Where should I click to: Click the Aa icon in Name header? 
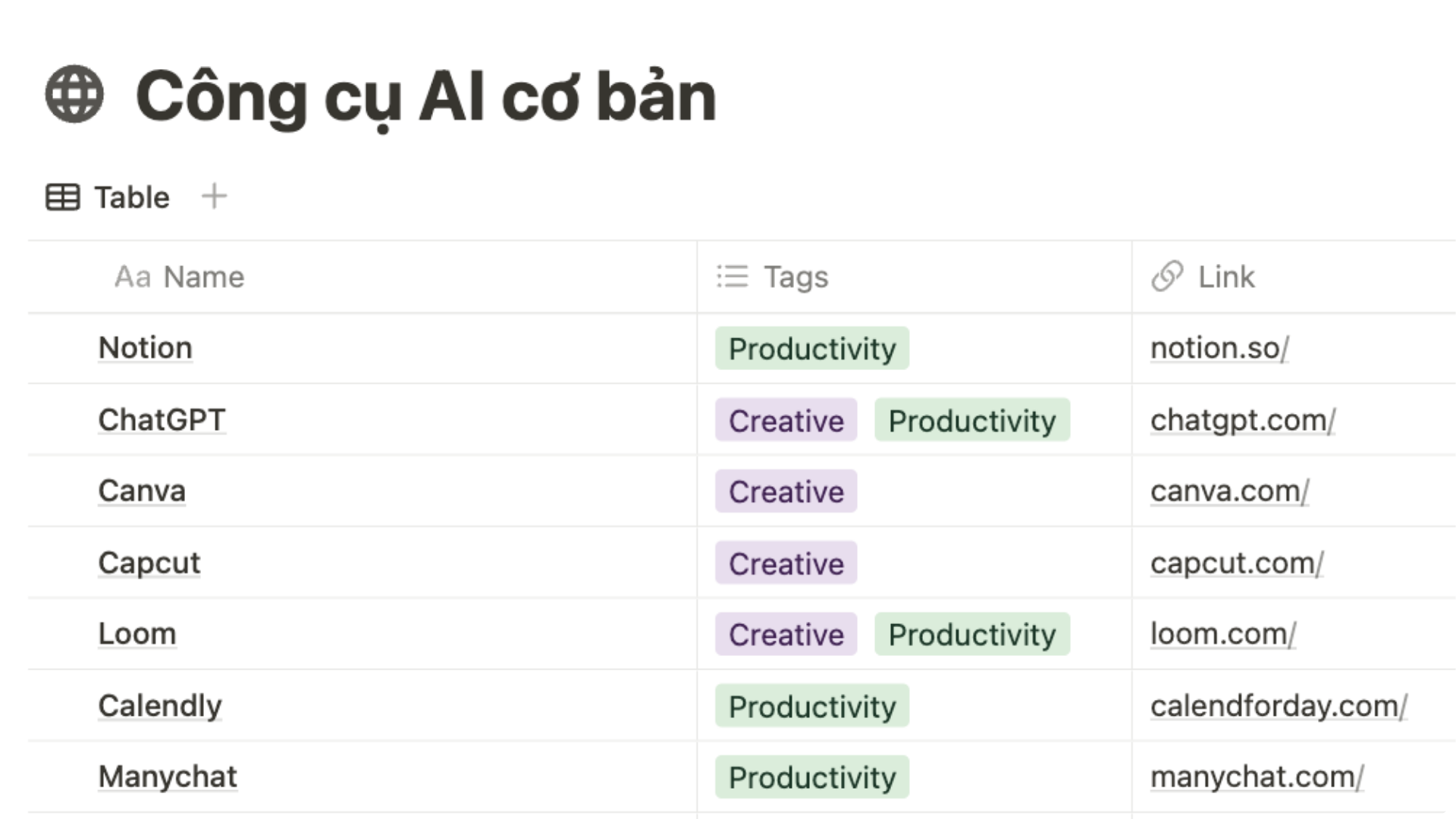point(133,277)
